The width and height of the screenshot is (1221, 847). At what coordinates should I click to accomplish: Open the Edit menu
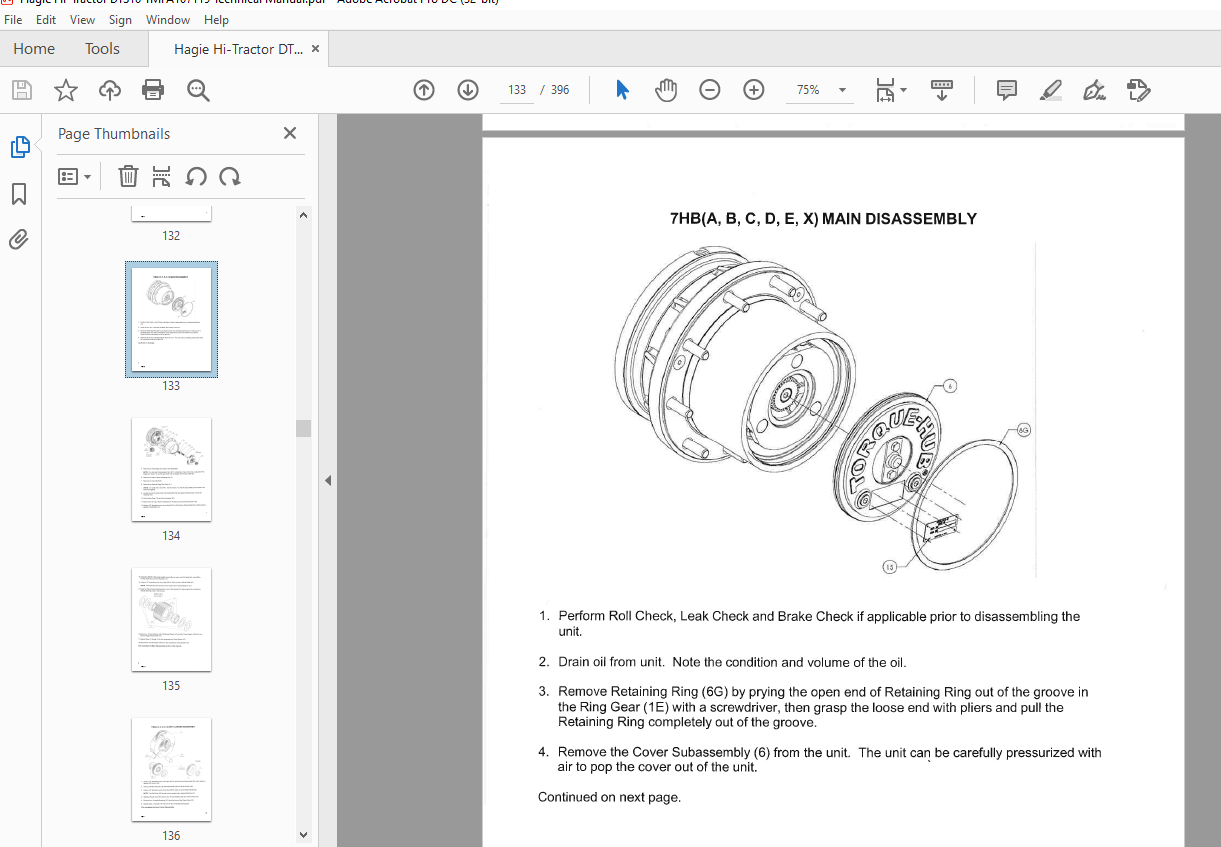pos(46,20)
